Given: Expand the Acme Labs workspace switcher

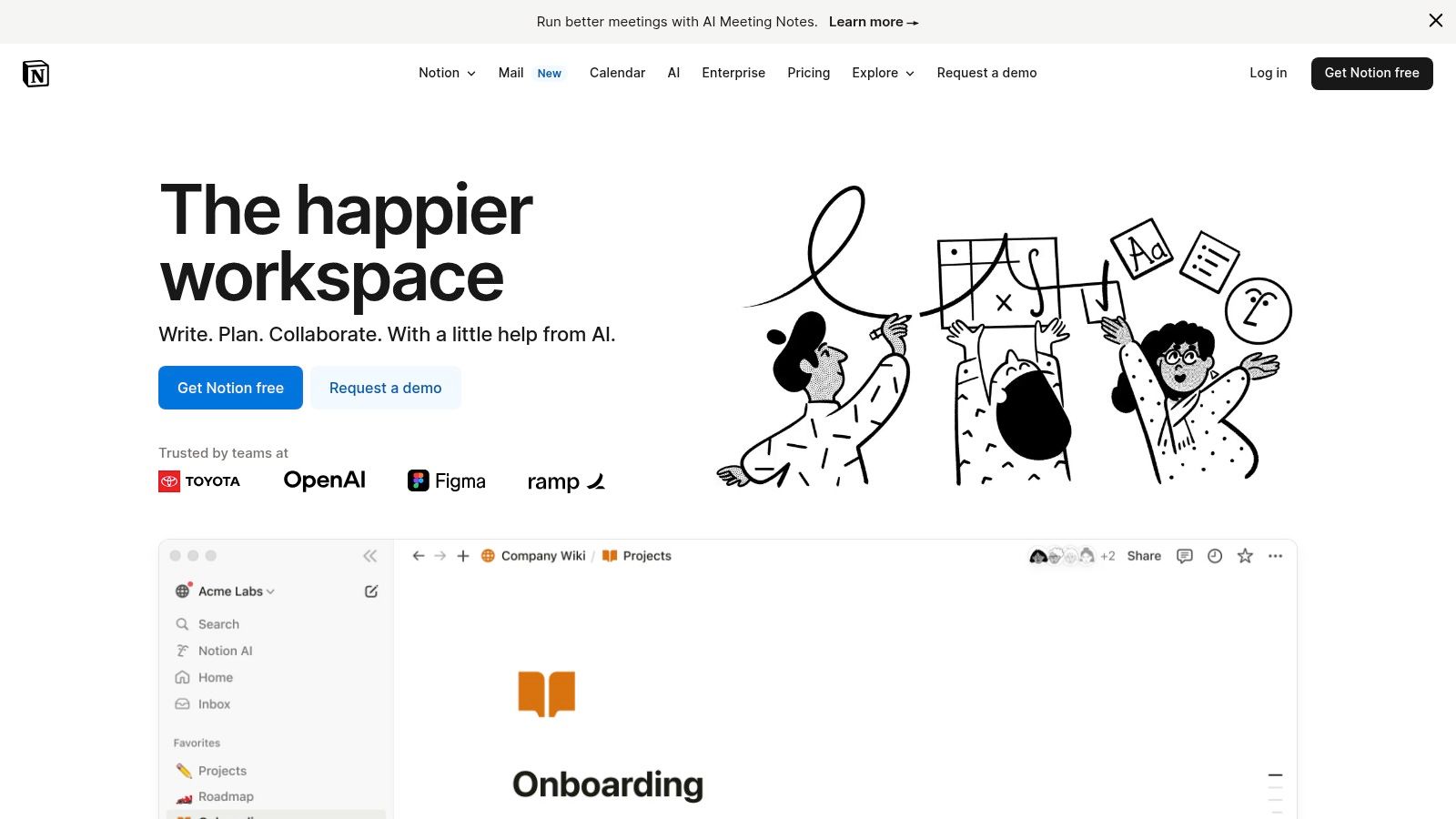Looking at the screenshot, I should pos(225,591).
